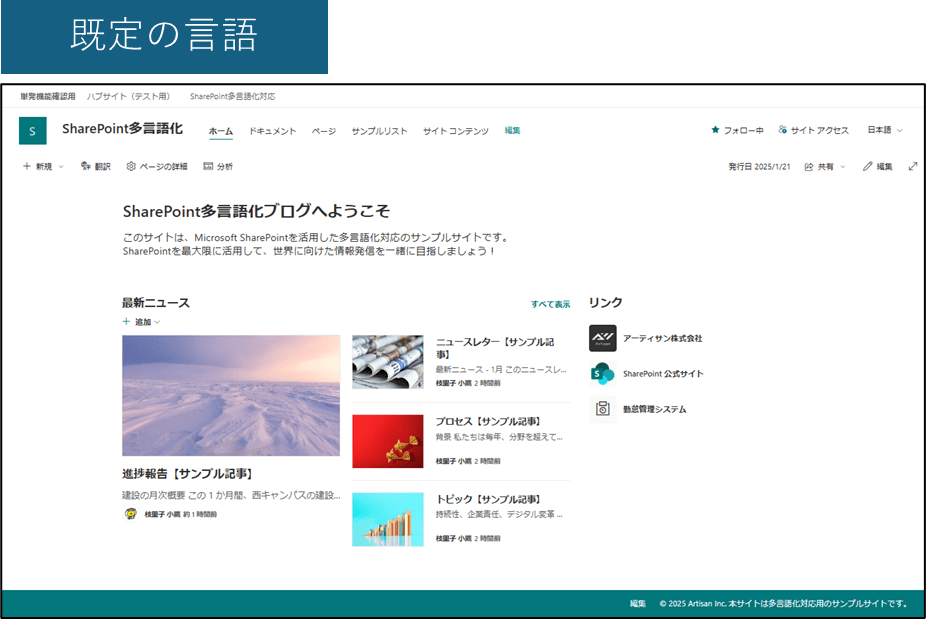Click アーティサン株式会社 logo icon
The image size is (926, 619).
tap(602, 338)
